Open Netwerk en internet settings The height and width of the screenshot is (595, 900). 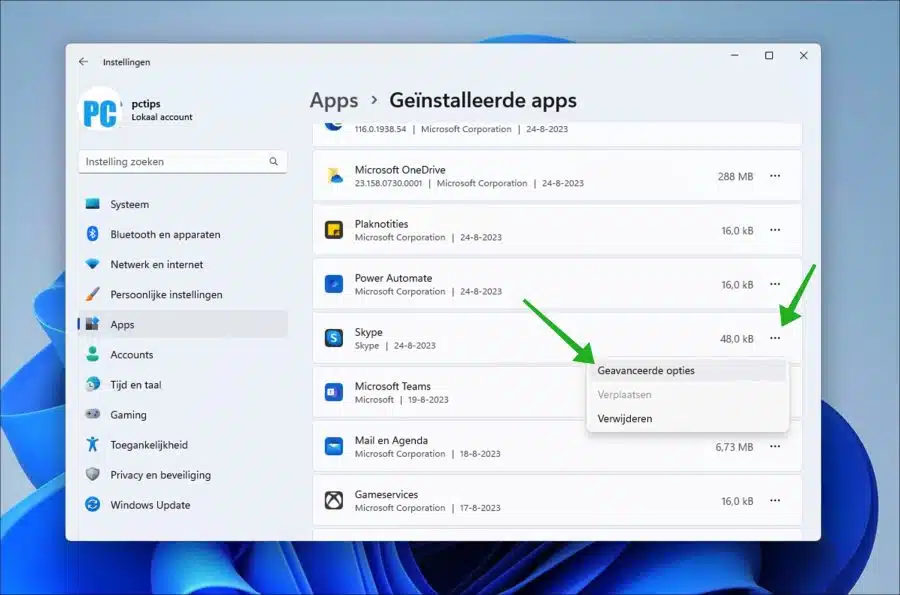183,264
